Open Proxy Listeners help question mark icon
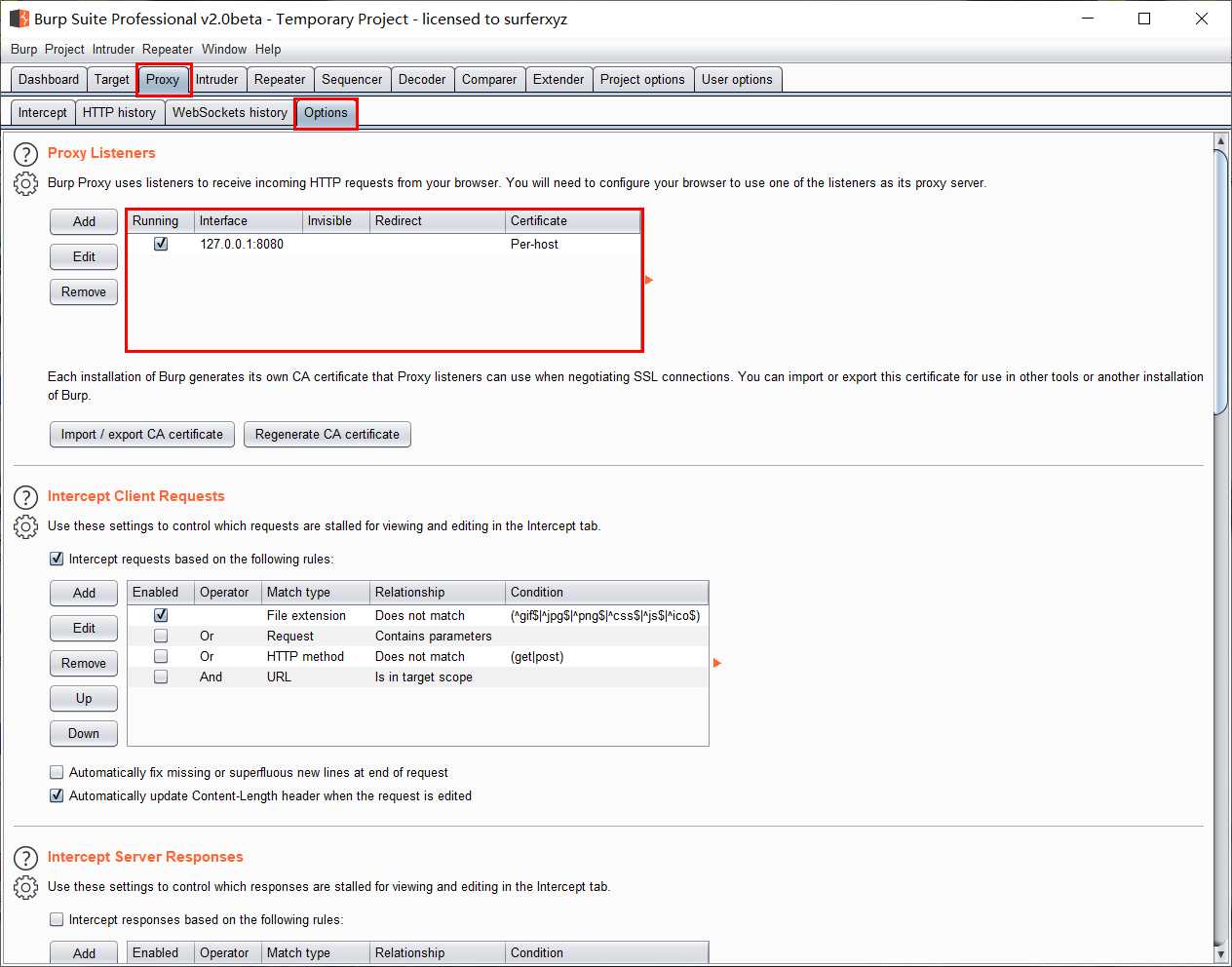The image size is (1232, 967). pyautogui.click(x=25, y=154)
